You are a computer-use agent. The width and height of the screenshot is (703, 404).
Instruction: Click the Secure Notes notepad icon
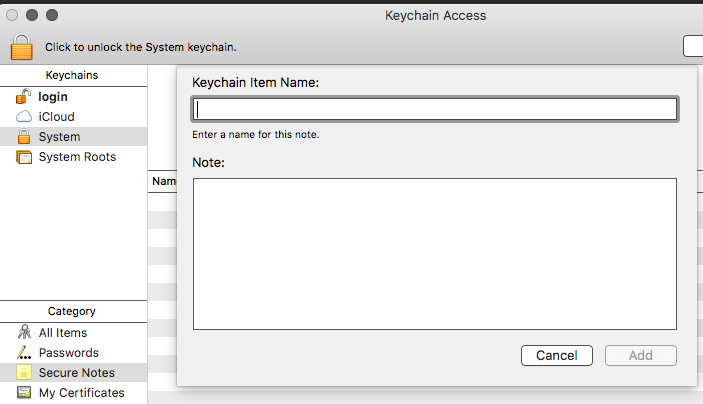[x=24, y=373]
